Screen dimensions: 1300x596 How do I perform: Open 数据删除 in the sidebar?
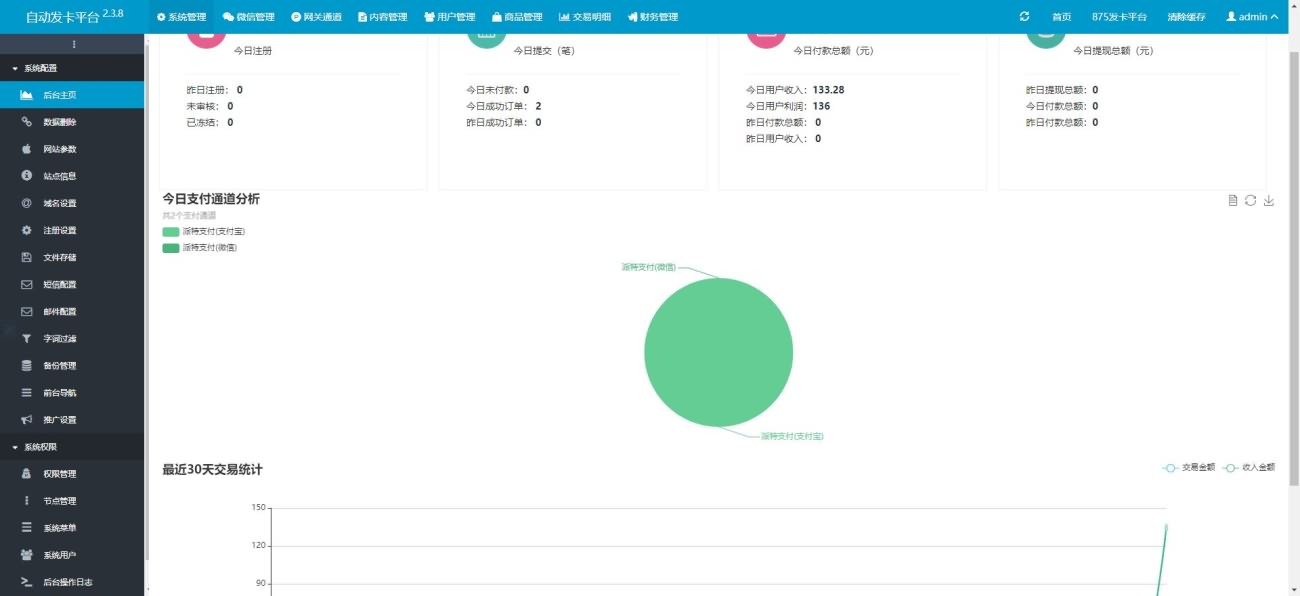pos(59,122)
